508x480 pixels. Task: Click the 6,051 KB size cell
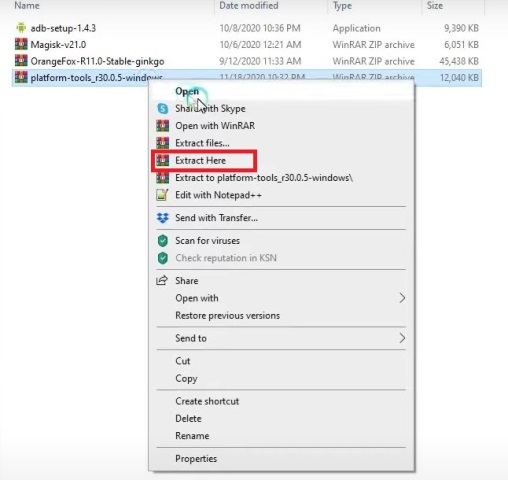pos(461,44)
